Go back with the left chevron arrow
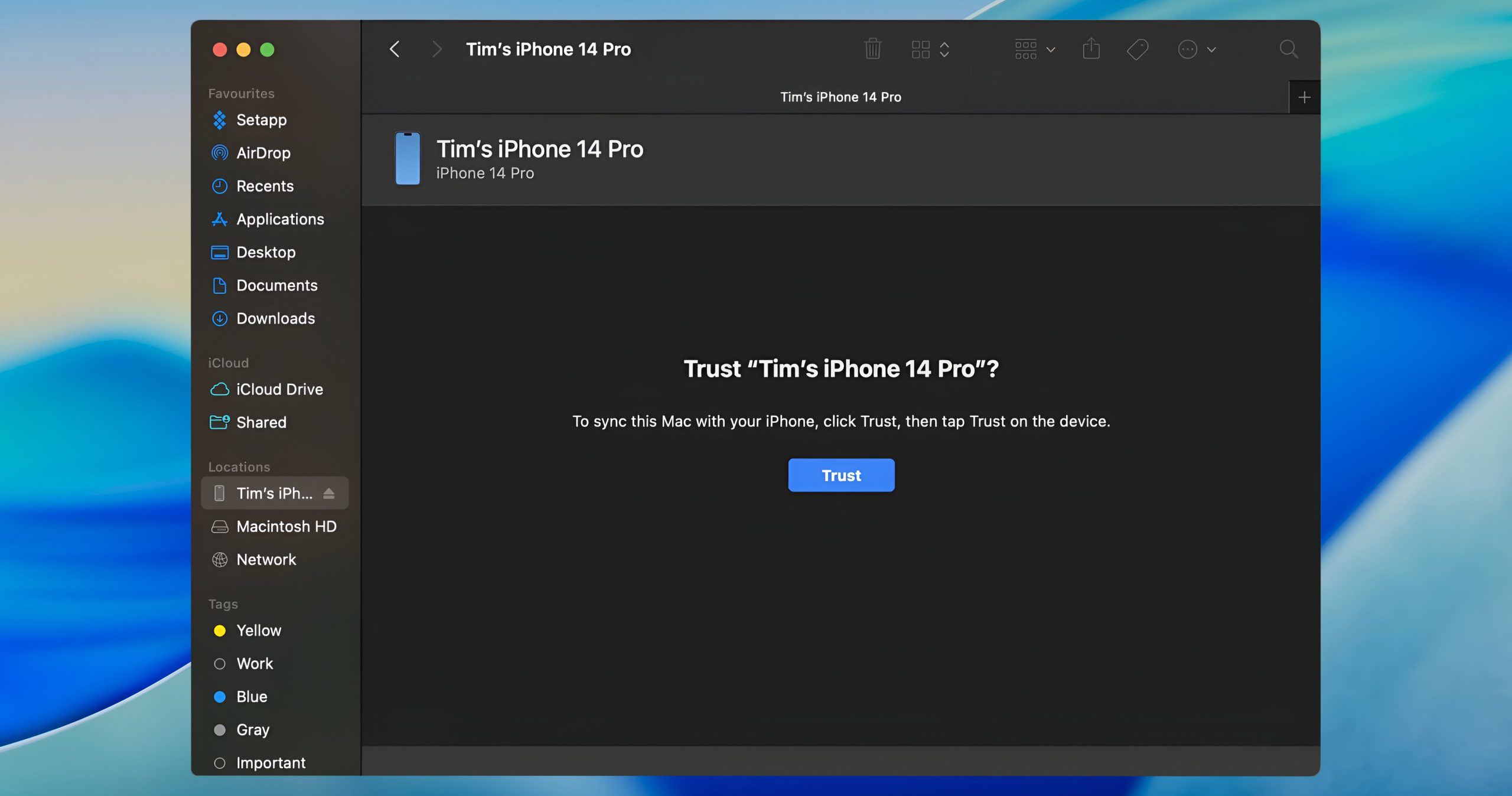 tap(395, 49)
